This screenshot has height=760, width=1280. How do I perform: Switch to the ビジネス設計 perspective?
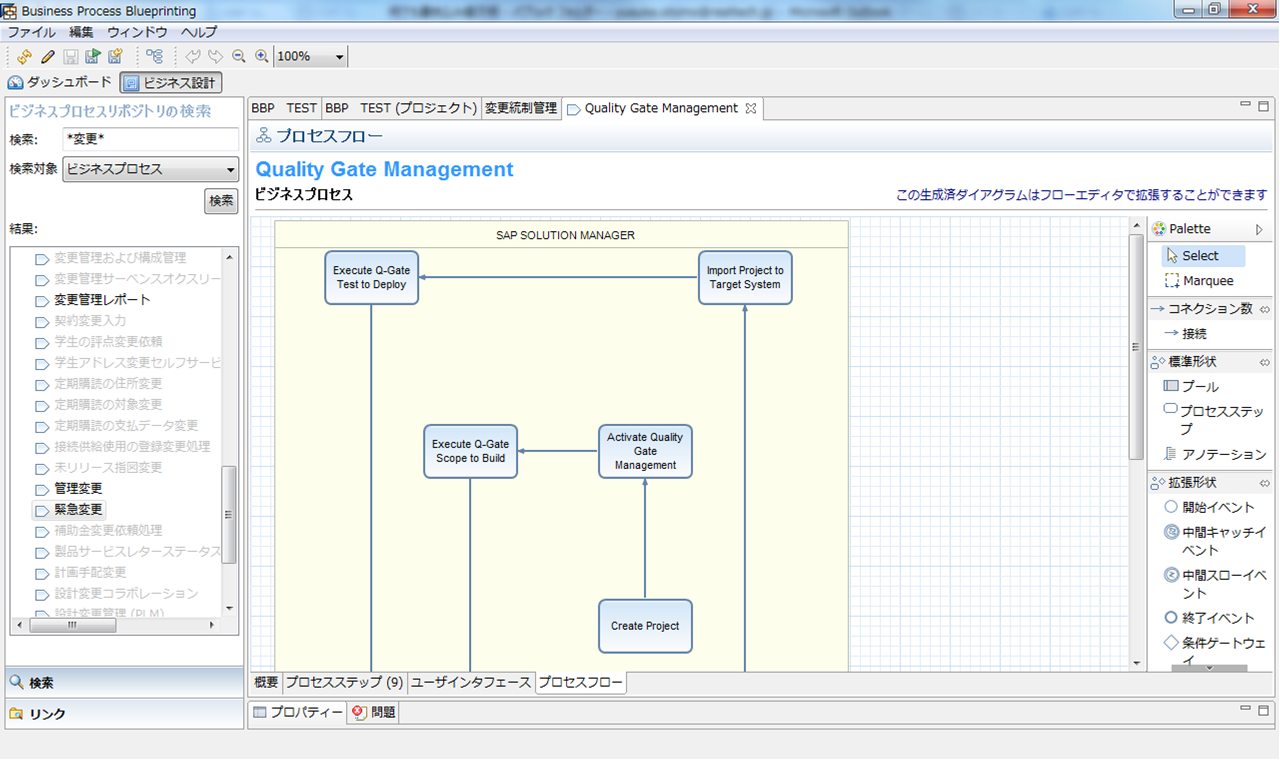(170, 83)
